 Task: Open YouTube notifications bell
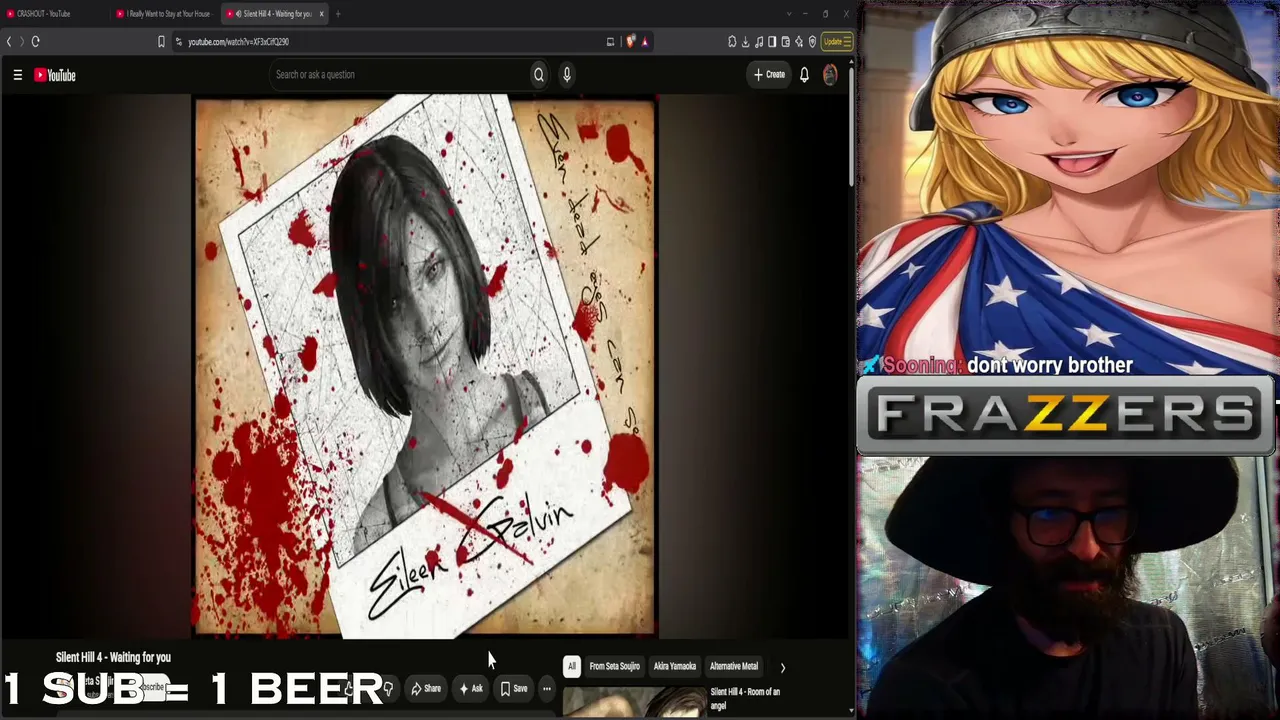[804, 74]
